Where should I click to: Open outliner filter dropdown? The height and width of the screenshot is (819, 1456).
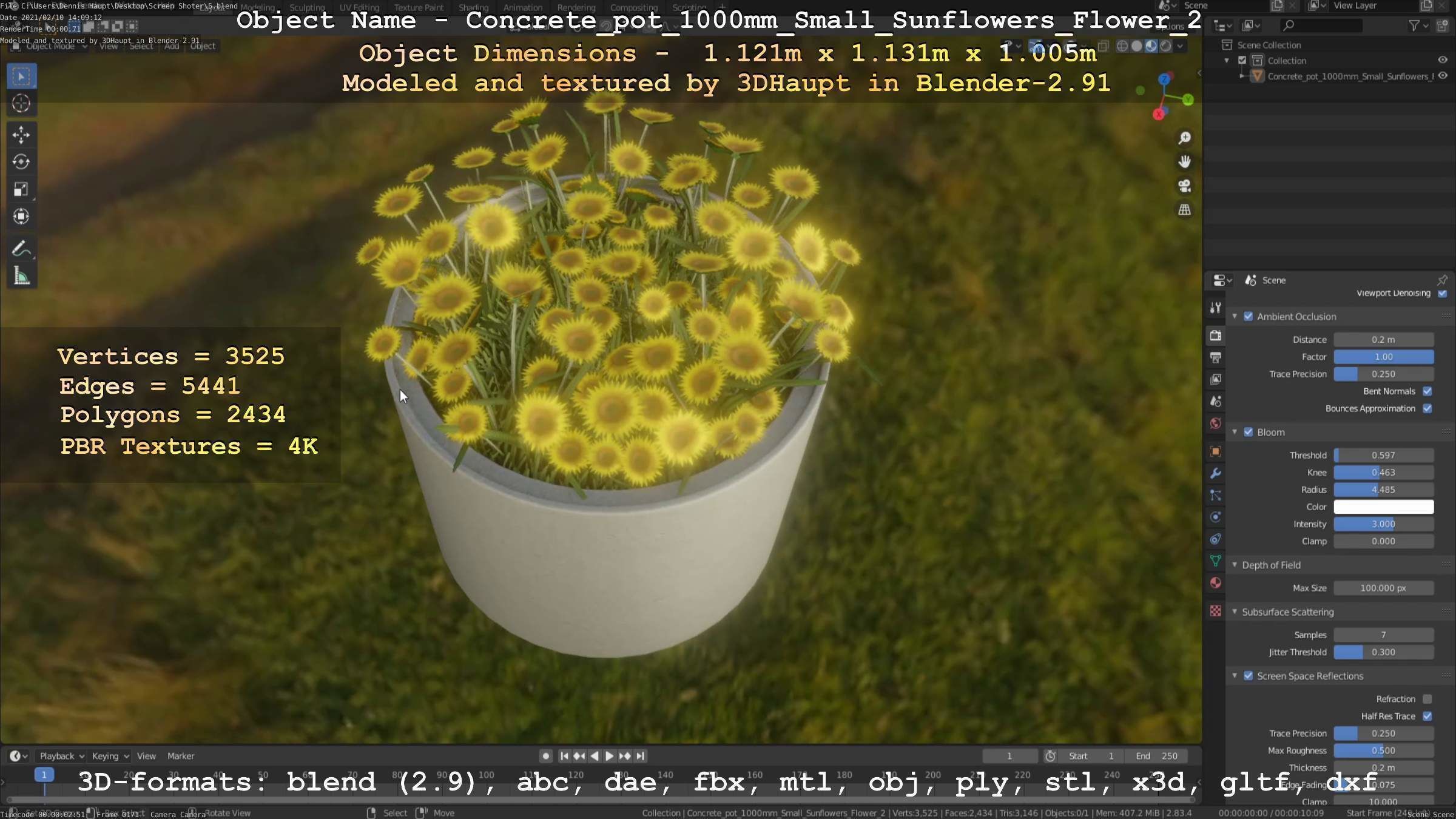click(1418, 25)
